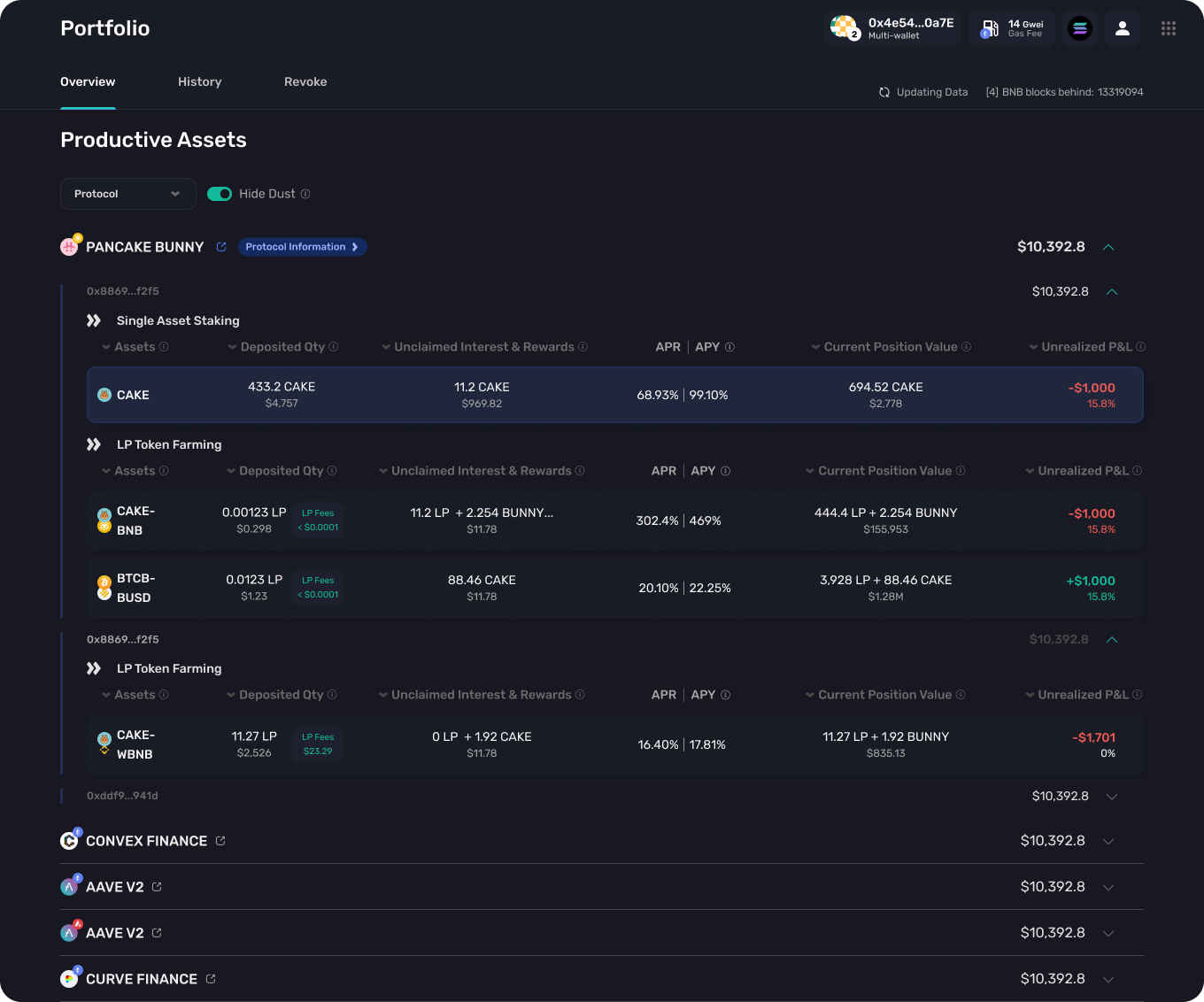This screenshot has height=1002, width=1204.
Task: Click Hide Dust info icon
Action: (x=305, y=194)
